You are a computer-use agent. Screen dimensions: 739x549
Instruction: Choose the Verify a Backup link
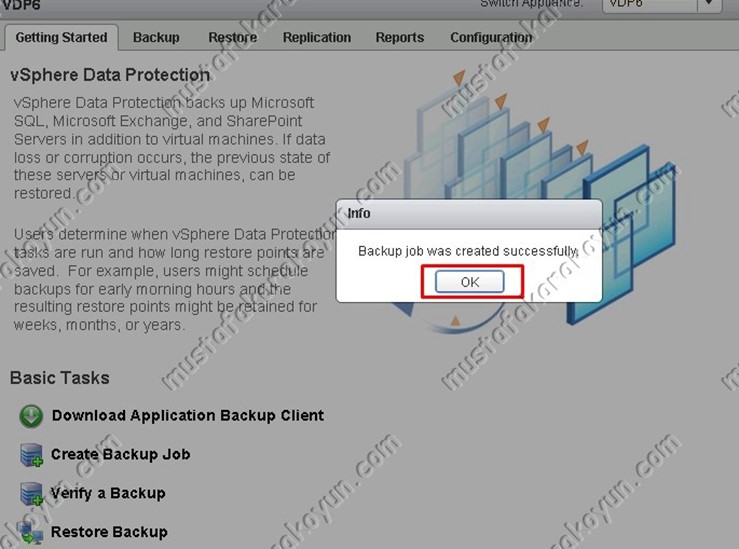click(x=108, y=493)
